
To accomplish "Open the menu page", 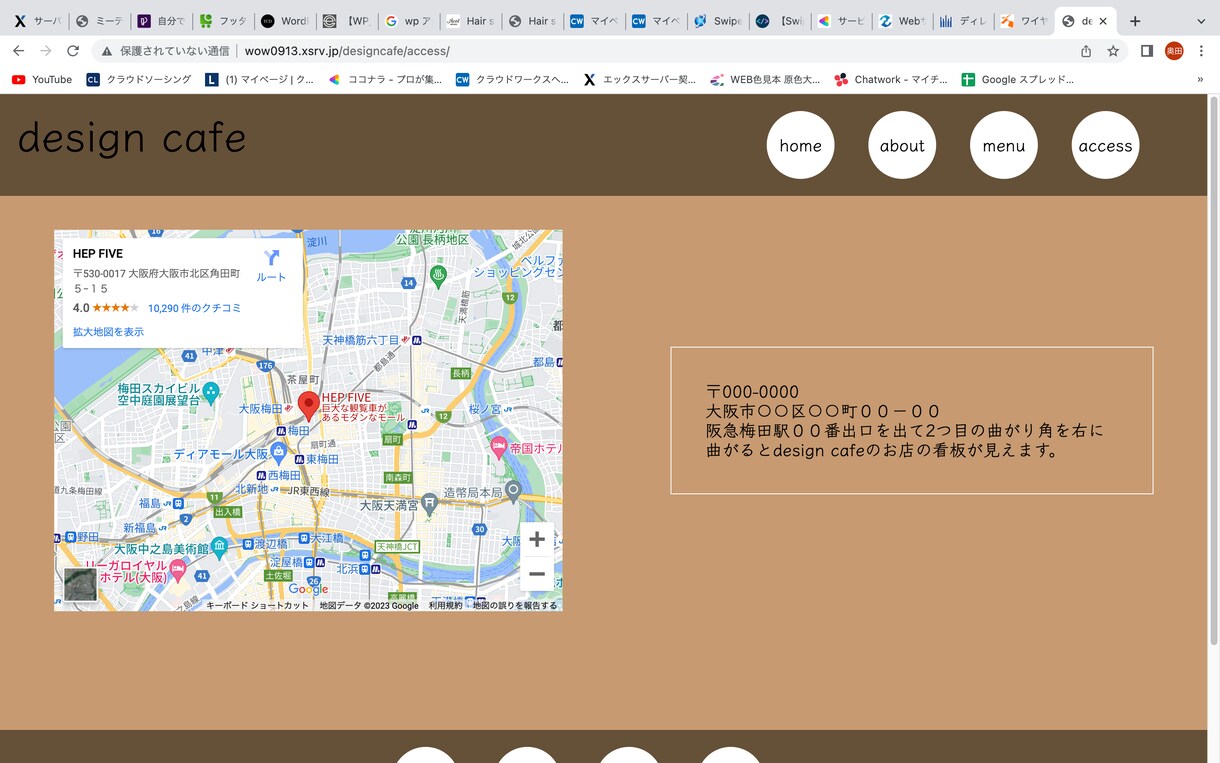I will pyautogui.click(x=1004, y=145).
